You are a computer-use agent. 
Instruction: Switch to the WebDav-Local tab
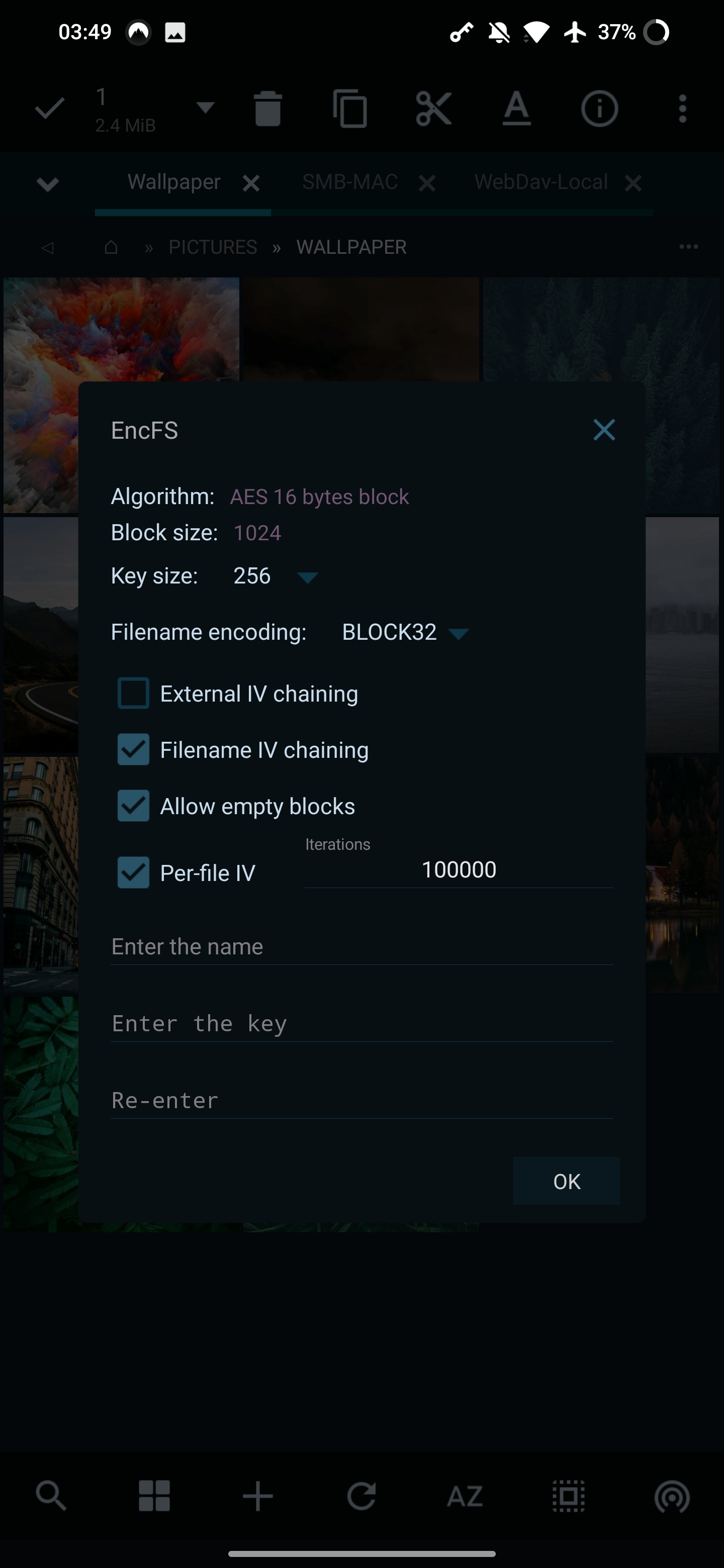(x=540, y=182)
